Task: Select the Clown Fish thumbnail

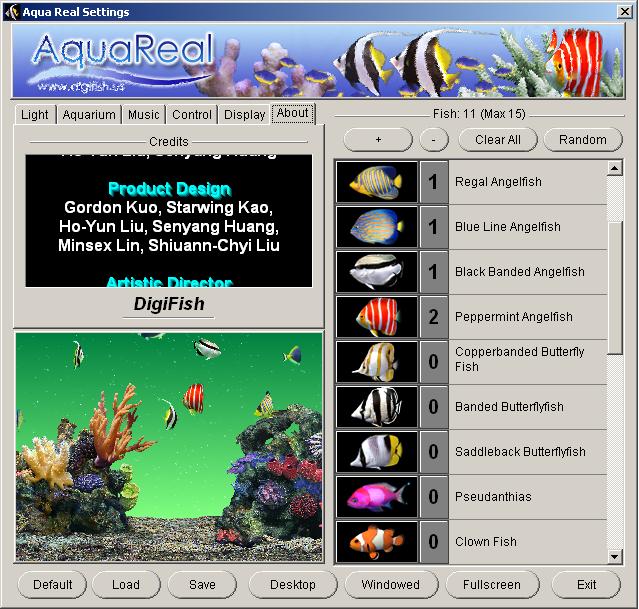Action: (377, 542)
